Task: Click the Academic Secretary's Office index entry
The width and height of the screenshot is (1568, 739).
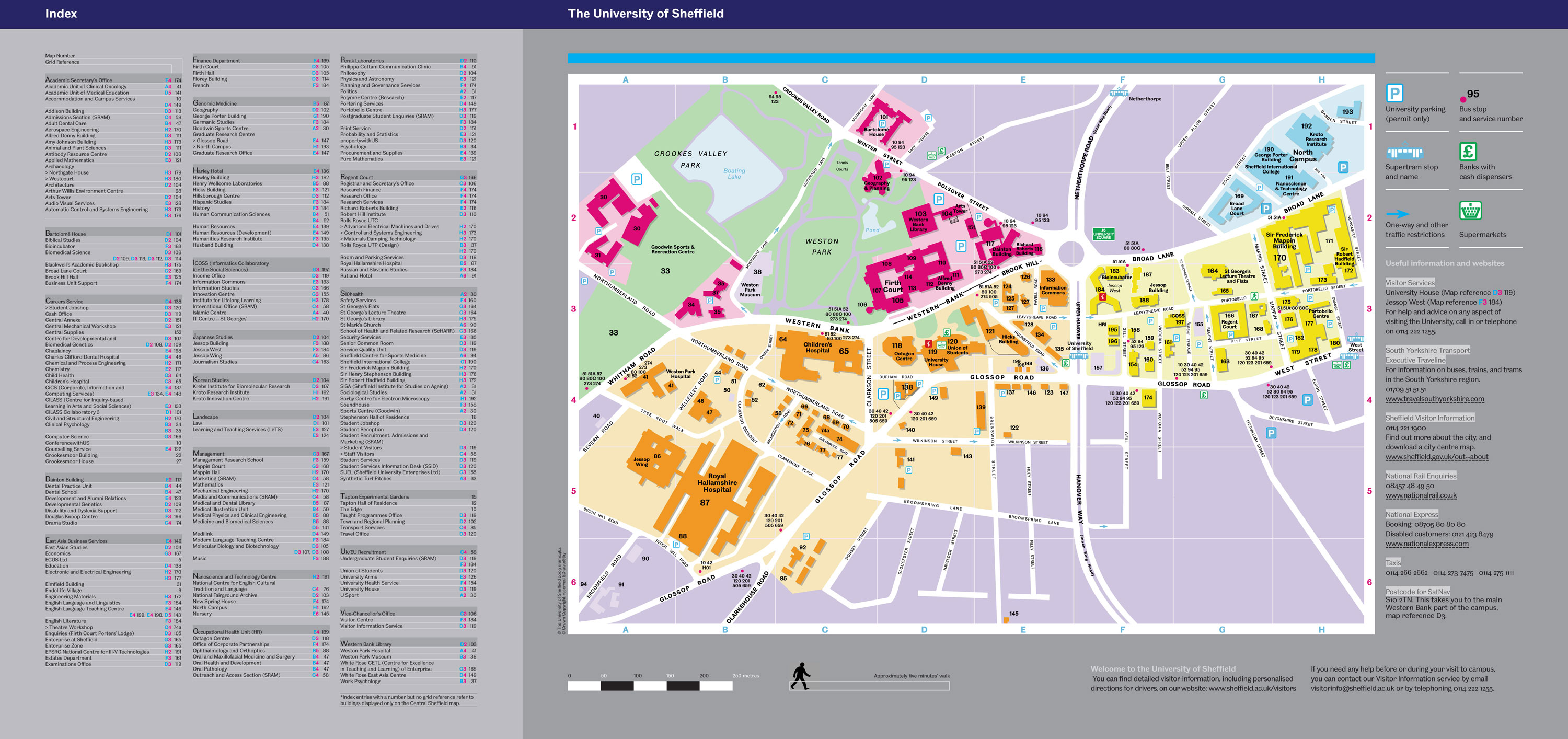Action: (113, 80)
